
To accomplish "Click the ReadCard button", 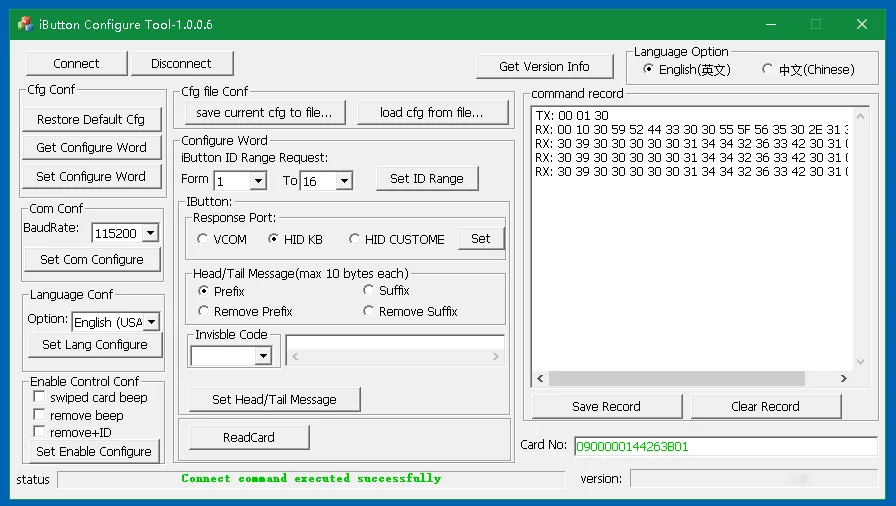I will click(x=249, y=437).
